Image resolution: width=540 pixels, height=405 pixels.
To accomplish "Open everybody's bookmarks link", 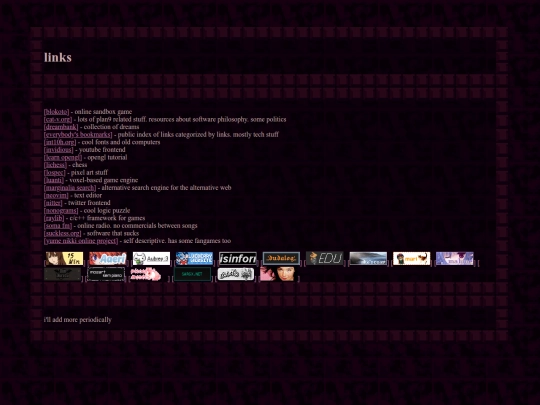I will tap(78, 134).
